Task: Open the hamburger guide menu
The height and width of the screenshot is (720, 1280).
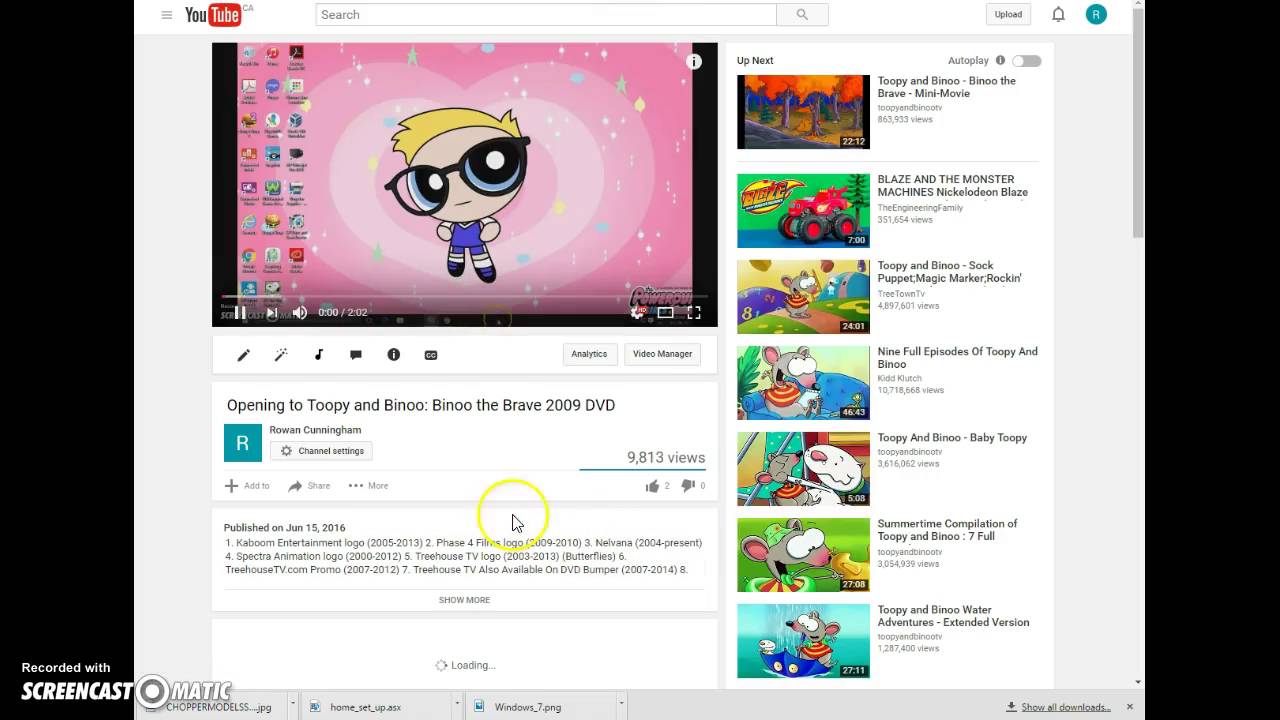Action: pyautogui.click(x=166, y=15)
